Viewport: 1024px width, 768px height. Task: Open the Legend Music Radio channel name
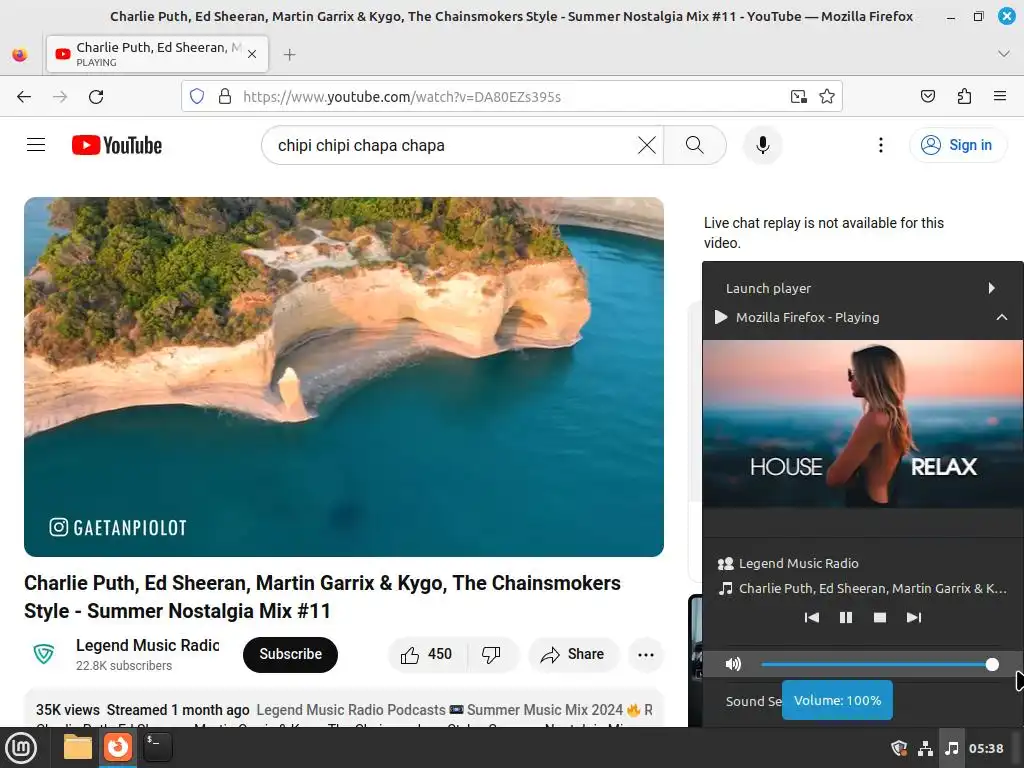(x=148, y=645)
